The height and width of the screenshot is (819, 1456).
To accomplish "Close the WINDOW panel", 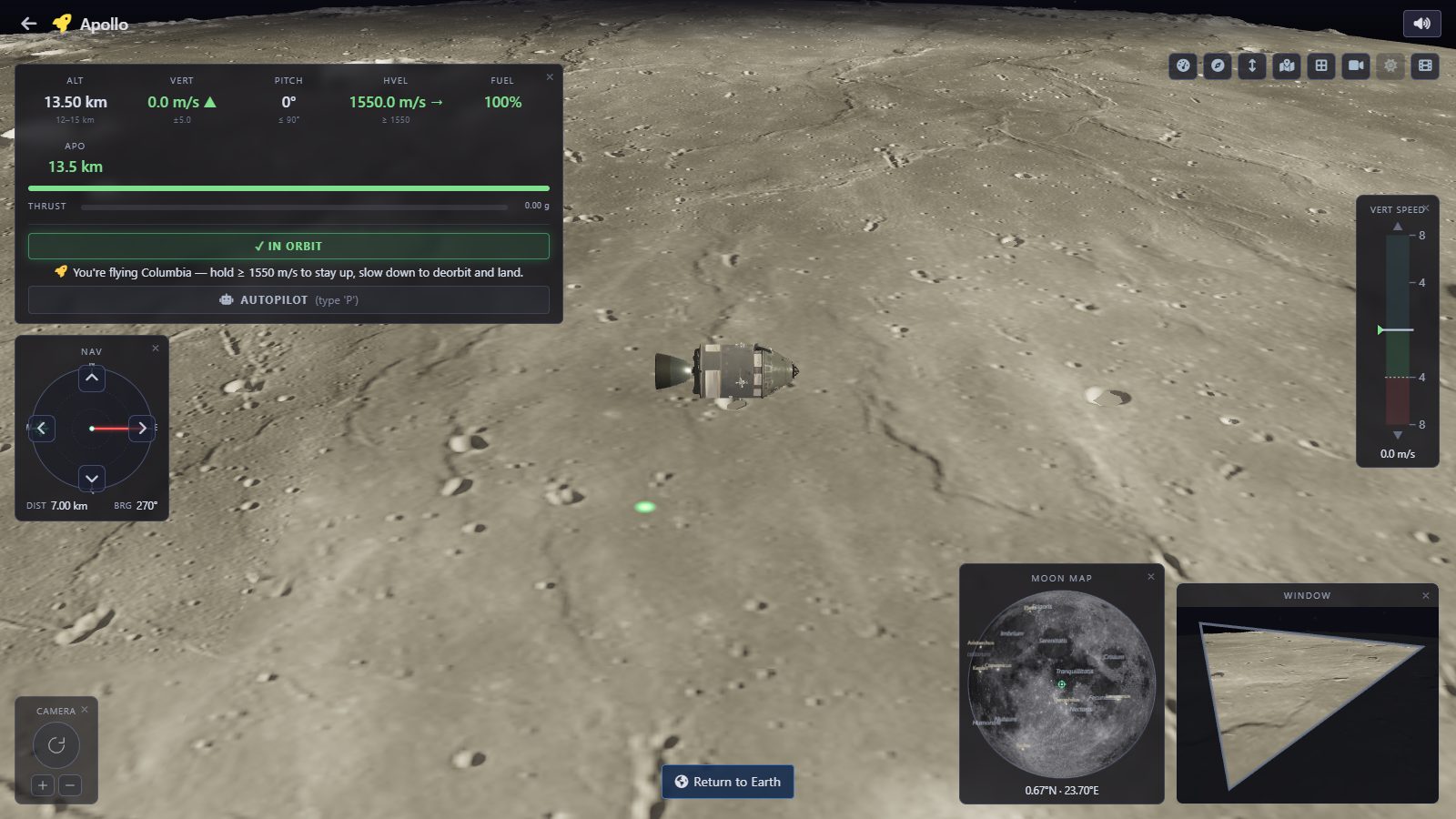I will pos(1426,596).
